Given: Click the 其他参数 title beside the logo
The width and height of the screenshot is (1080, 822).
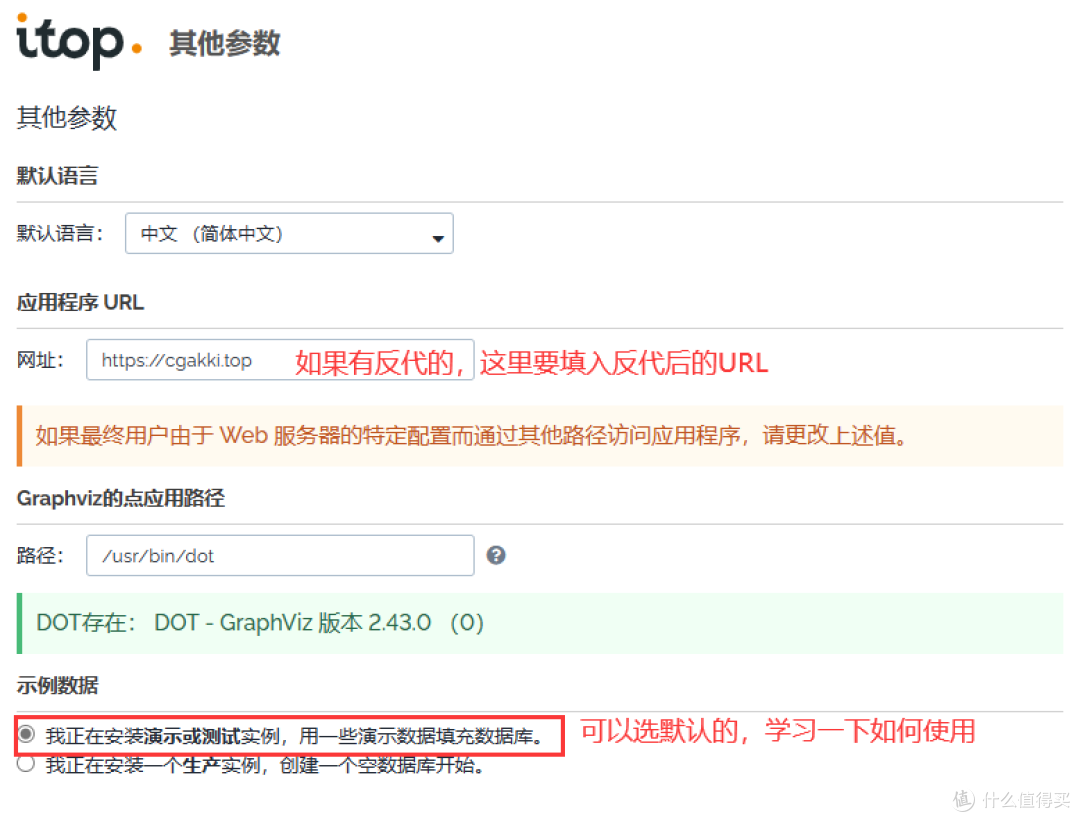Looking at the screenshot, I should pyautogui.click(x=225, y=43).
